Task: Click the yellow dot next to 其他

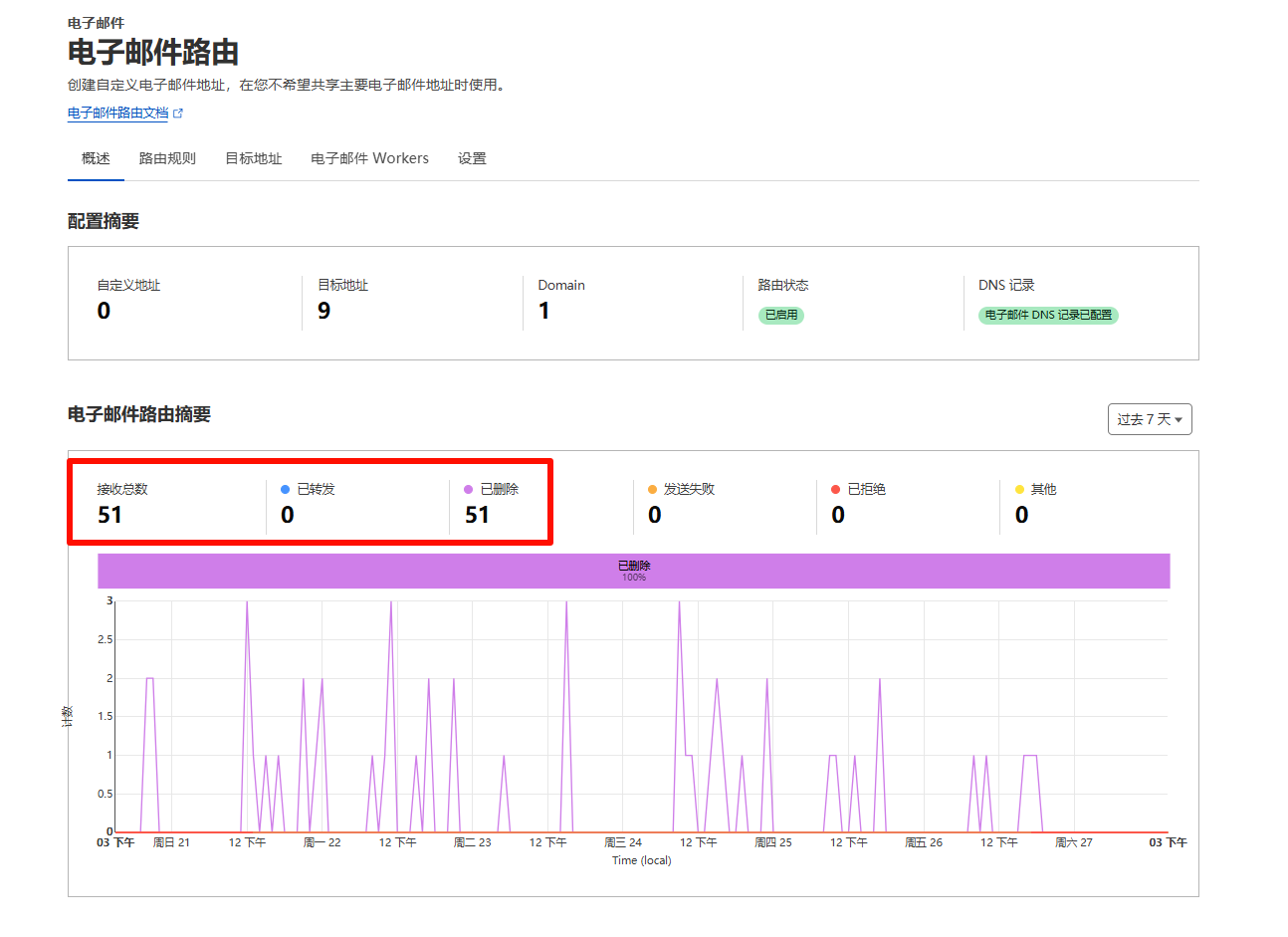Action: coord(1019,489)
